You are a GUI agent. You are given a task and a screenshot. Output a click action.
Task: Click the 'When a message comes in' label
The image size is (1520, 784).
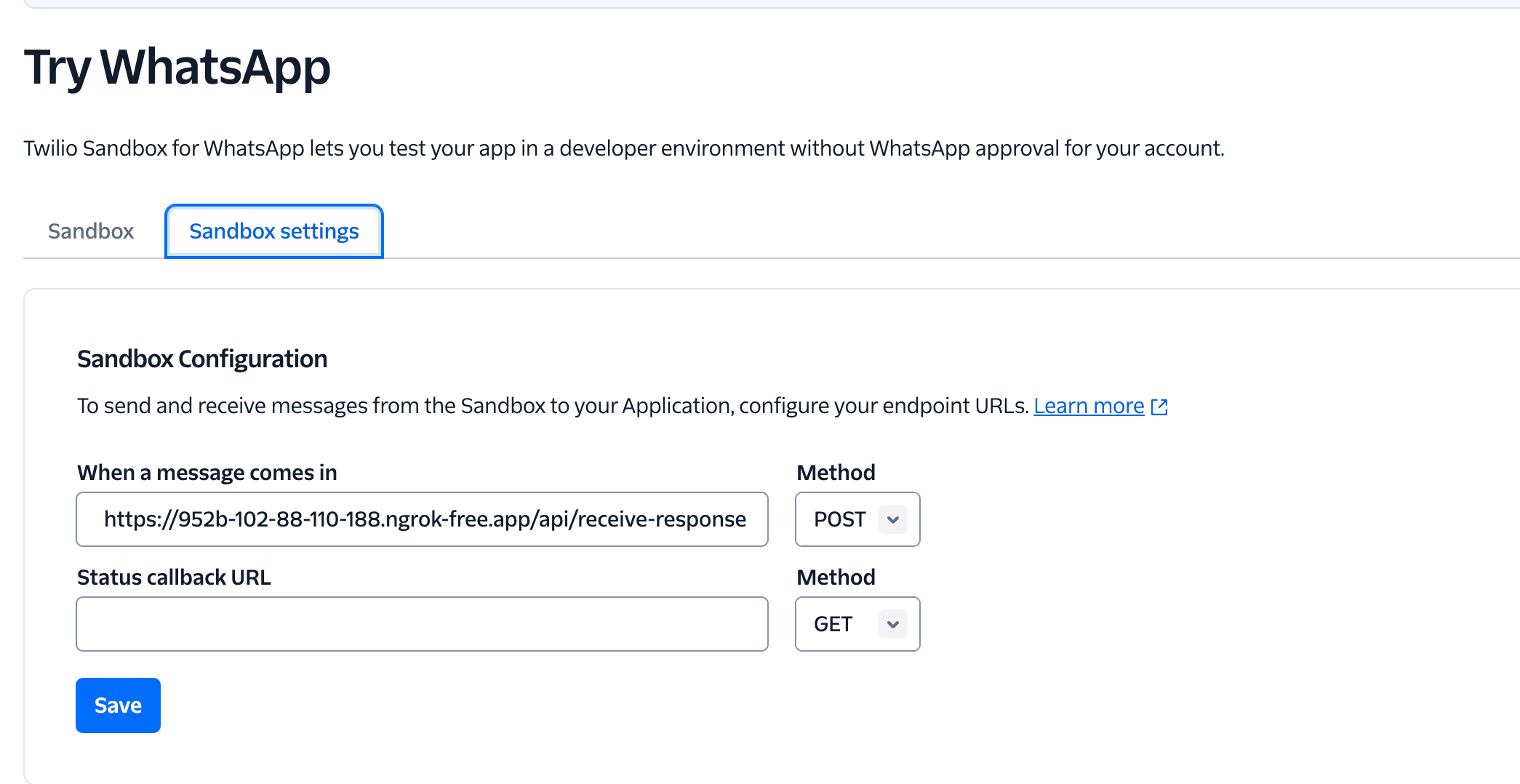tap(207, 473)
